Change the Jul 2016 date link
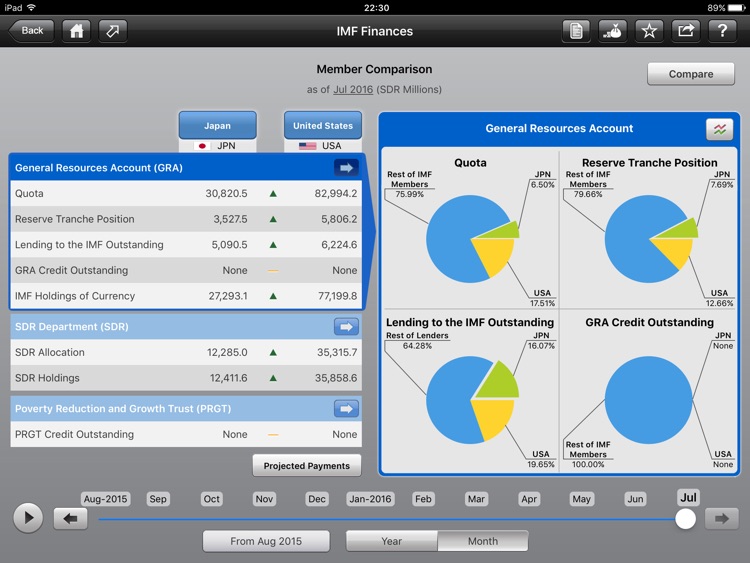Screen dimensions: 750x563 pyautogui.click(x=353, y=89)
